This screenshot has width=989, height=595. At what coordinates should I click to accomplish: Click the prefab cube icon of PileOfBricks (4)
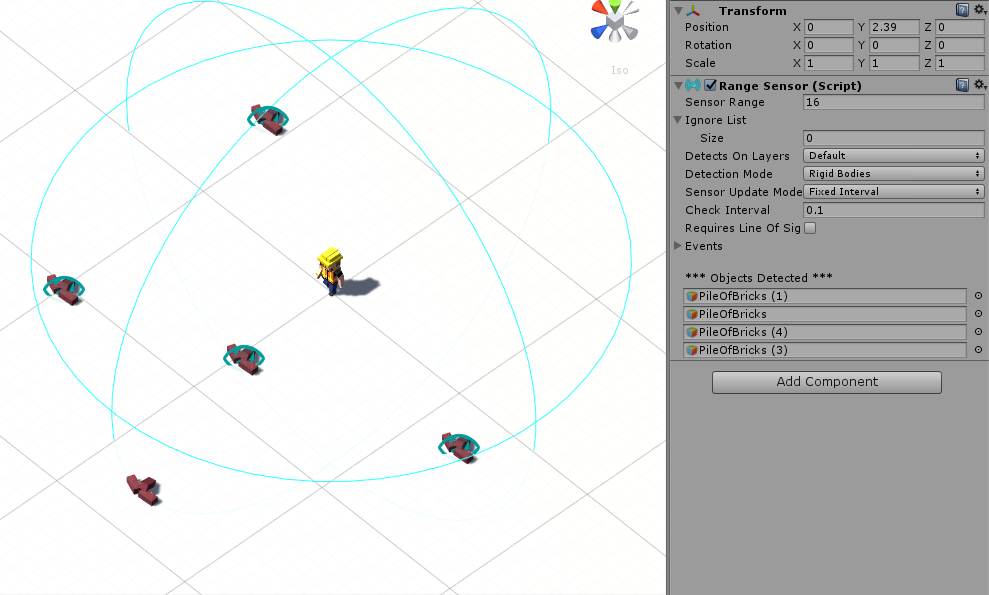[x=691, y=332]
